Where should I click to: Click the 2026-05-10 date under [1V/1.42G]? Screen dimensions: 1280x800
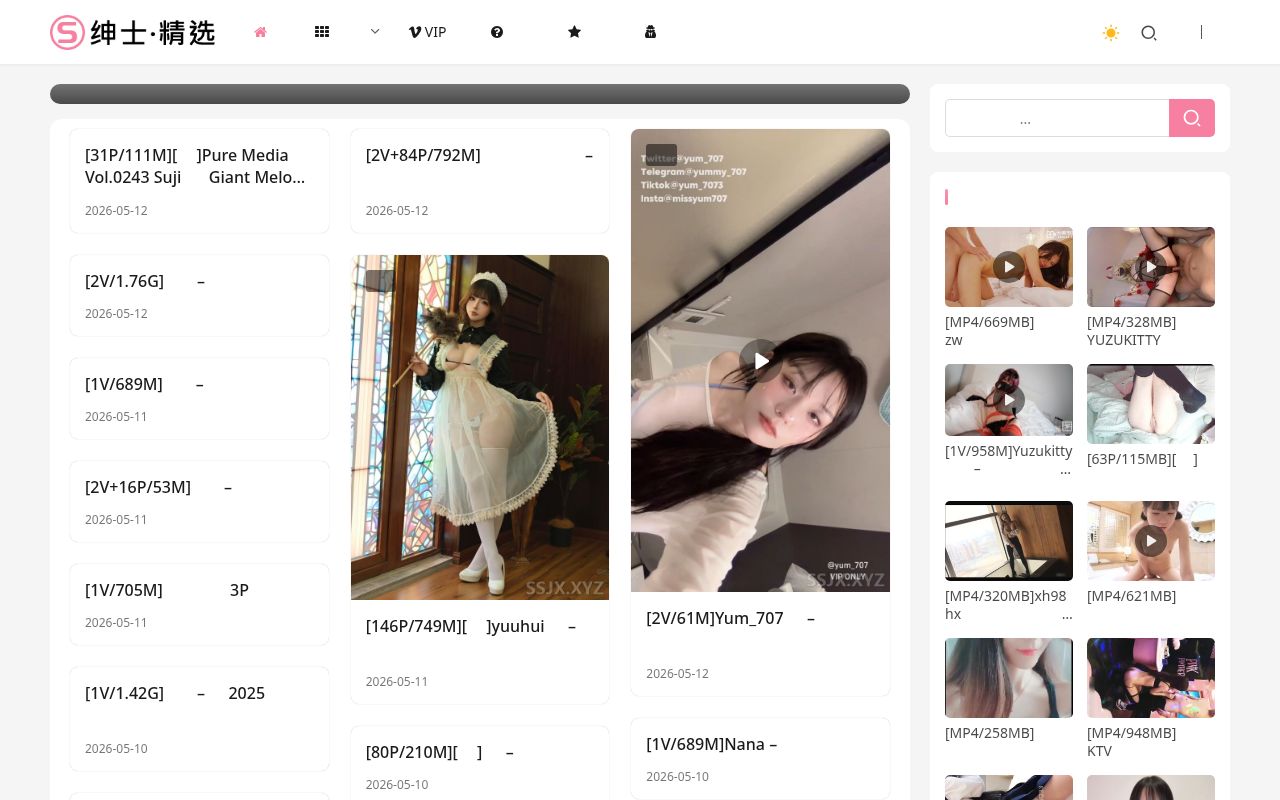[116, 749]
